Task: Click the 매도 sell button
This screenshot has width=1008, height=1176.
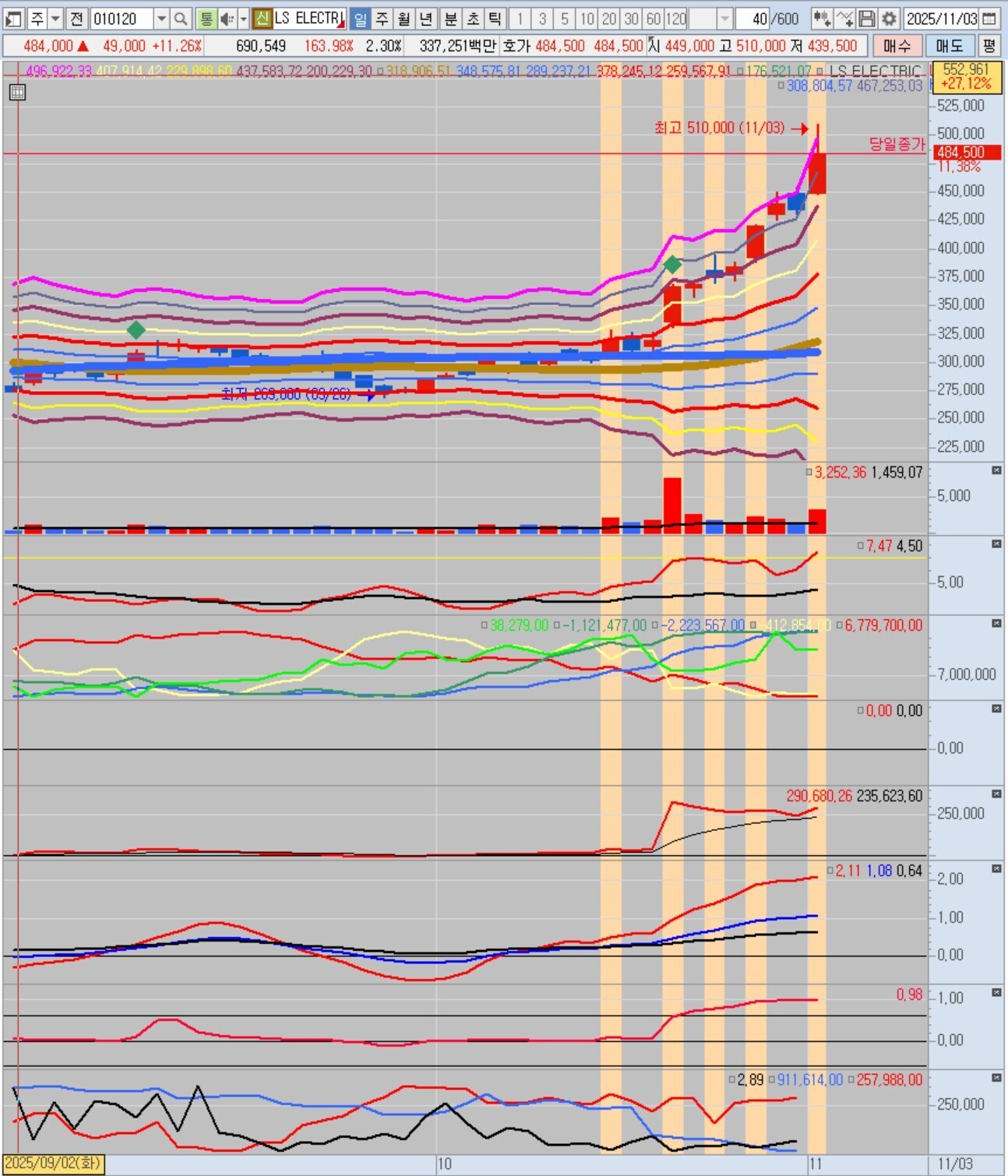Action: [950, 46]
